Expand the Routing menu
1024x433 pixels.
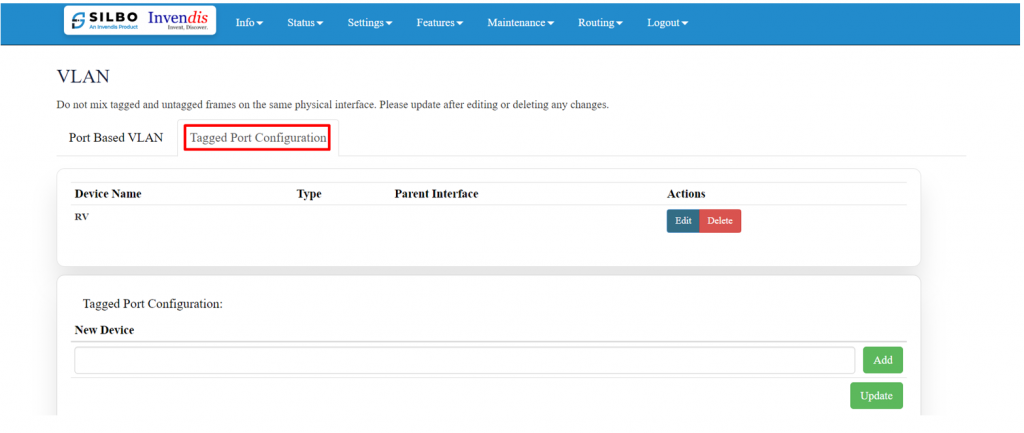pyautogui.click(x=600, y=23)
